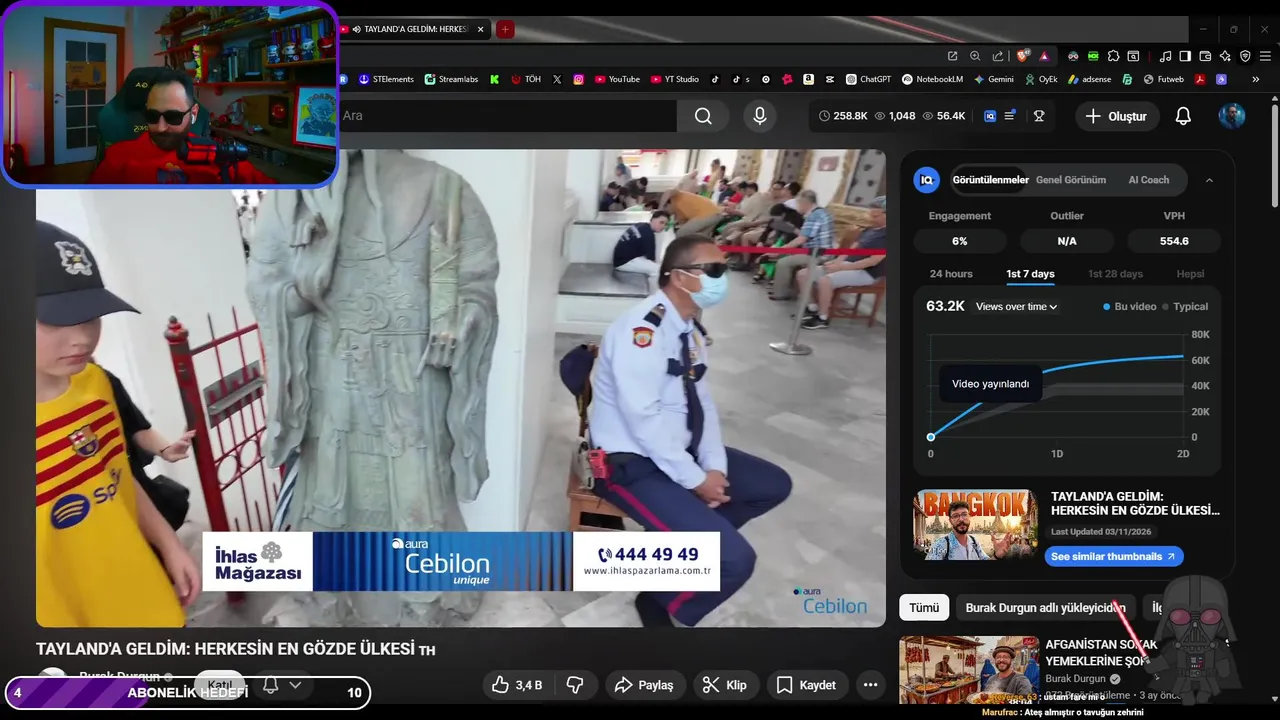This screenshot has width=1280, height=720.
Task: Click the Brave rewards triangle icon
Action: click(x=1044, y=56)
